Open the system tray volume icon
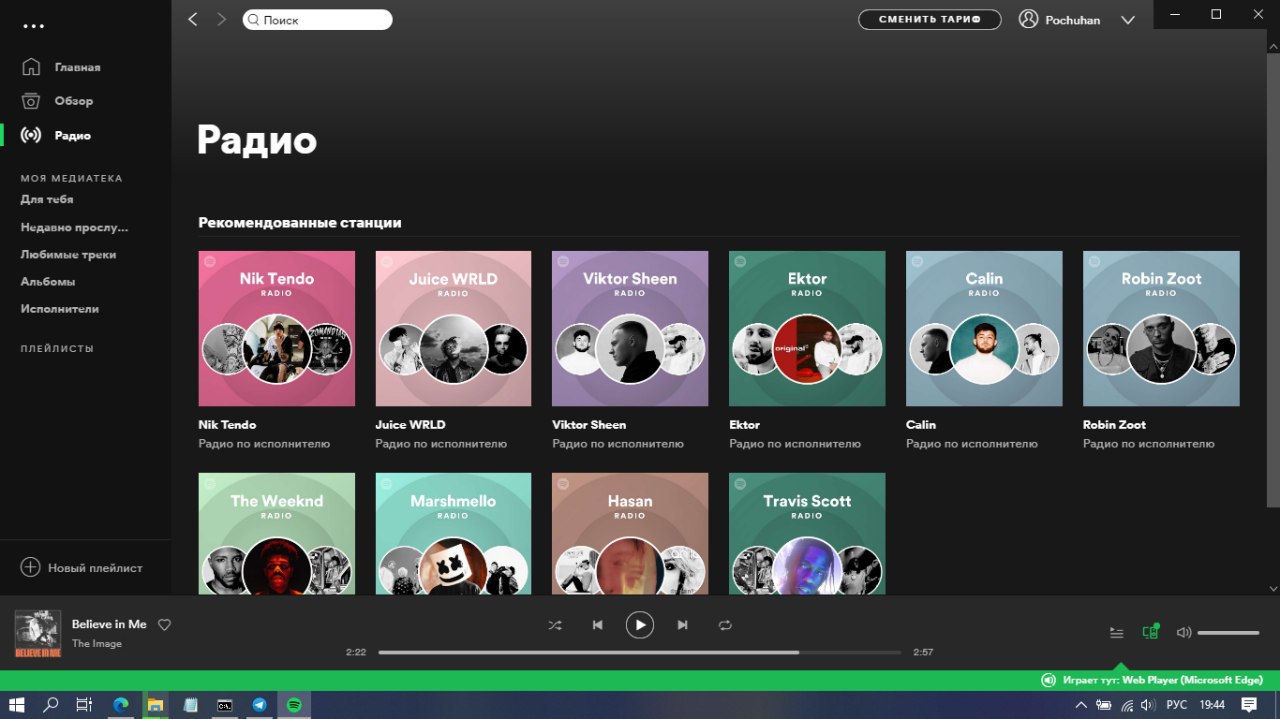The width and height of the screenshot is (1280, 719). coord(1149,705)
